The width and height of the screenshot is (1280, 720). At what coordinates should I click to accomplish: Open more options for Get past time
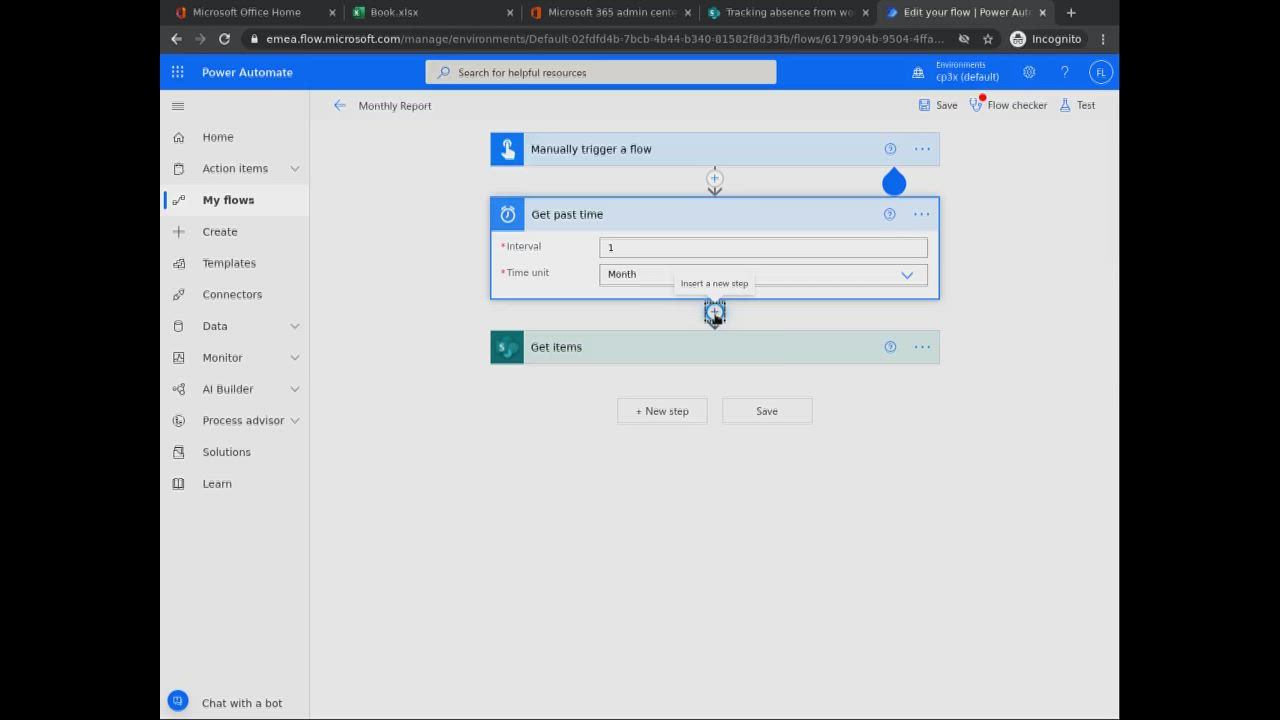coord(922,214)
